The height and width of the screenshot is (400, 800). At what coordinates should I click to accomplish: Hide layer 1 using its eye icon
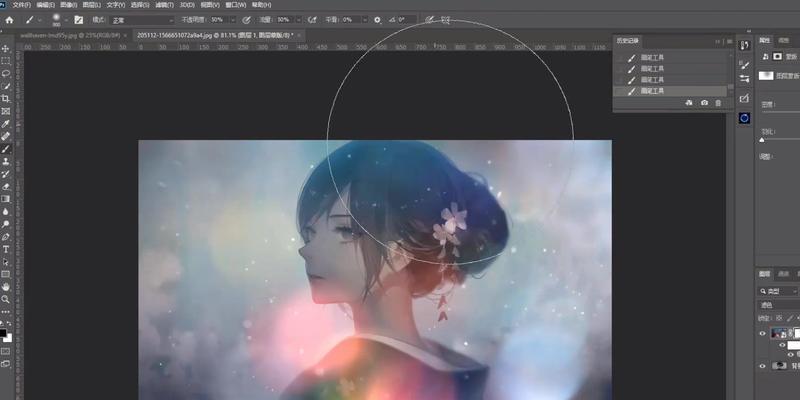pyautogui.click(x=762, y=333)
